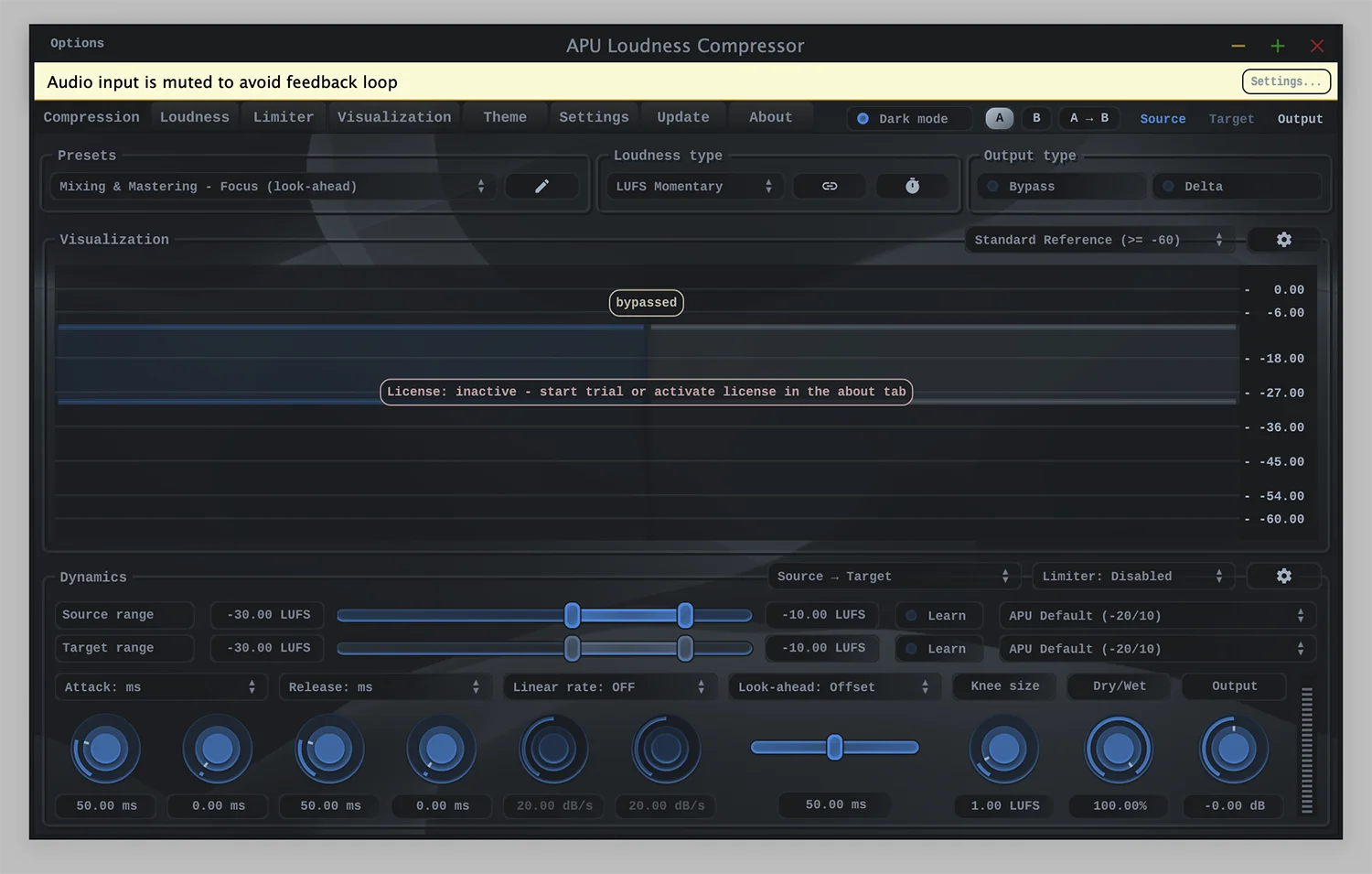Open the Options menu
This screenshot has height=874, width=1372.
pyautogui.click(x=77, y=43)
